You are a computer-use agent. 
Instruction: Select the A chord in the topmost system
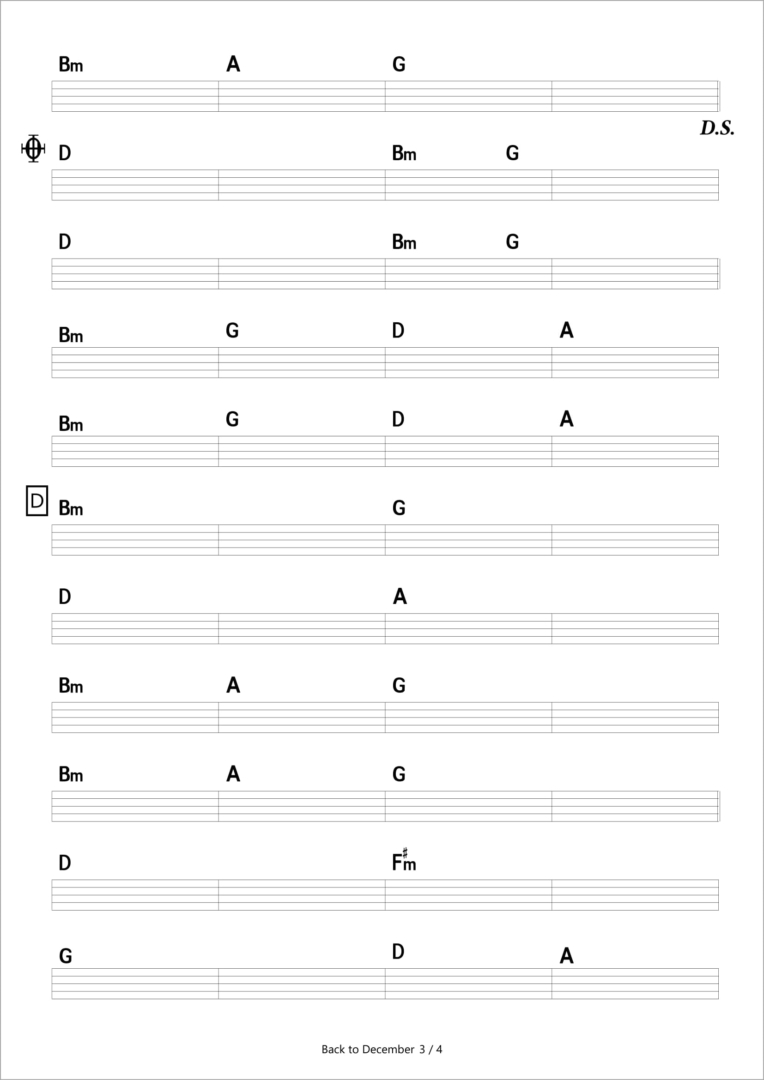(x=233, y=65)
